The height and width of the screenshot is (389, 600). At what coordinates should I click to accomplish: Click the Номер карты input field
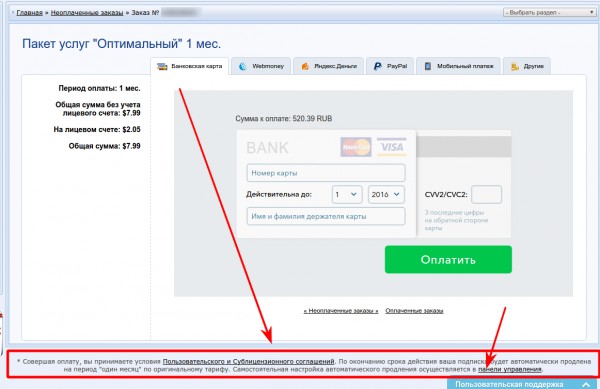pos(326,173)
